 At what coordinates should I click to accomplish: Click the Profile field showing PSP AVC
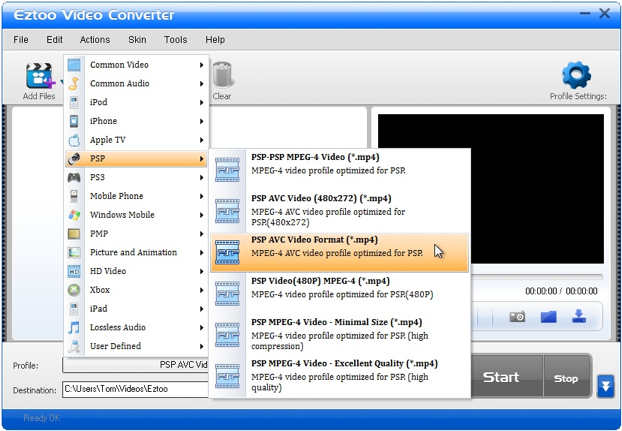(135, 365)
